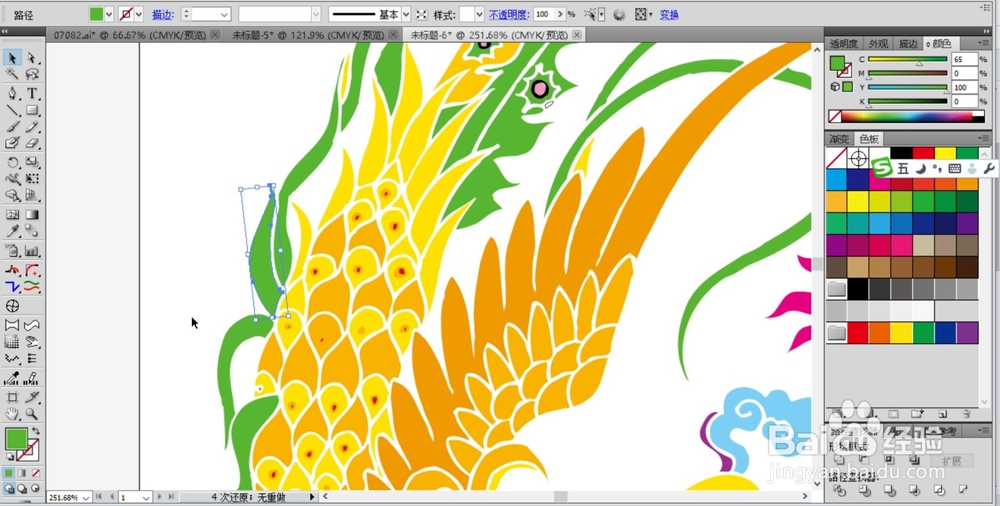Select the Eraser tool
The width and height of the screenshot is (1000, 506).
coord(33,144)
